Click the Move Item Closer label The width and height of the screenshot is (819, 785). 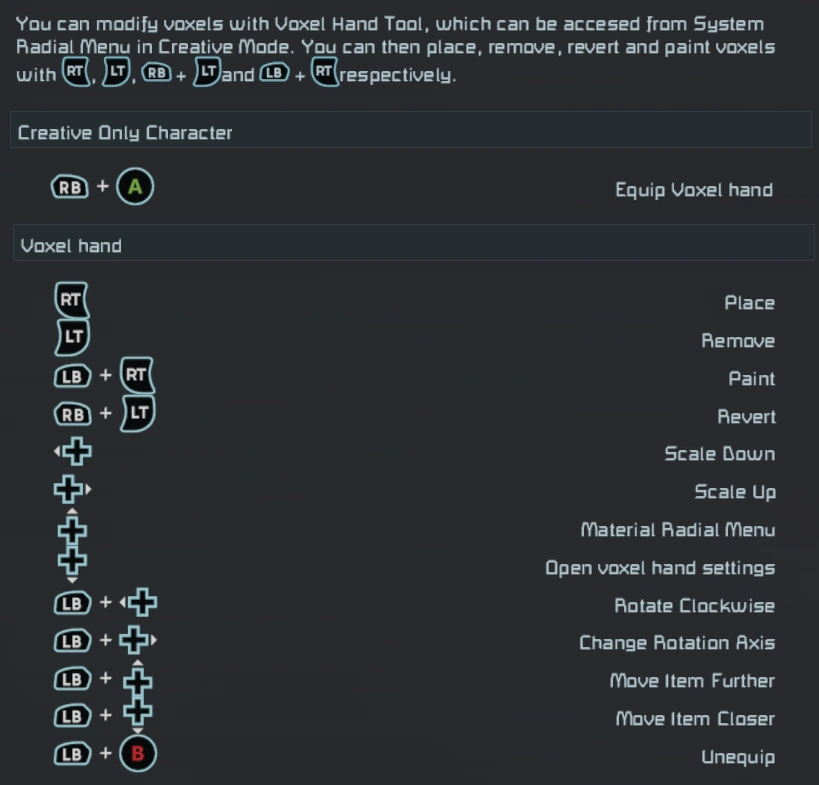coord(694,719)
